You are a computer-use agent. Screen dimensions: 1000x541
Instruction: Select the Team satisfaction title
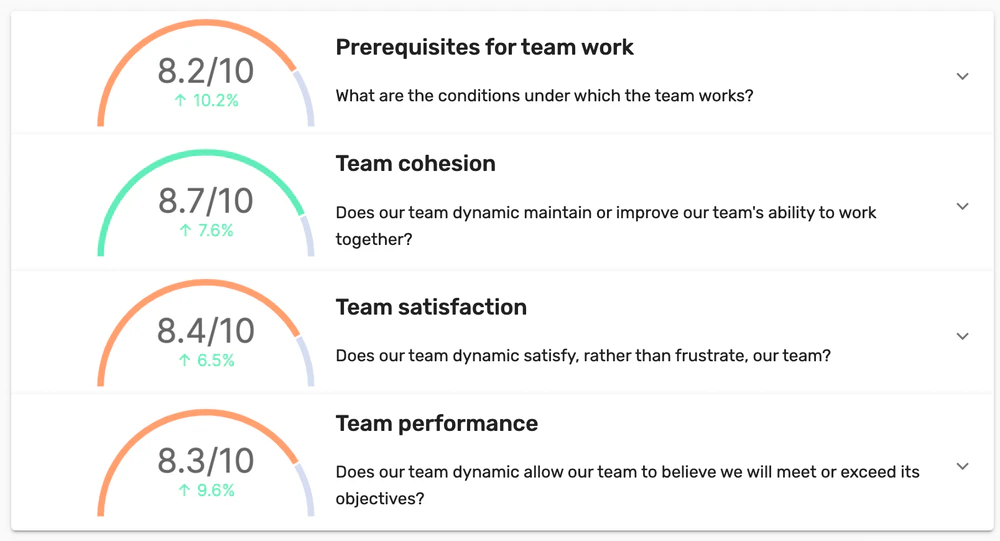pos(431,307)
